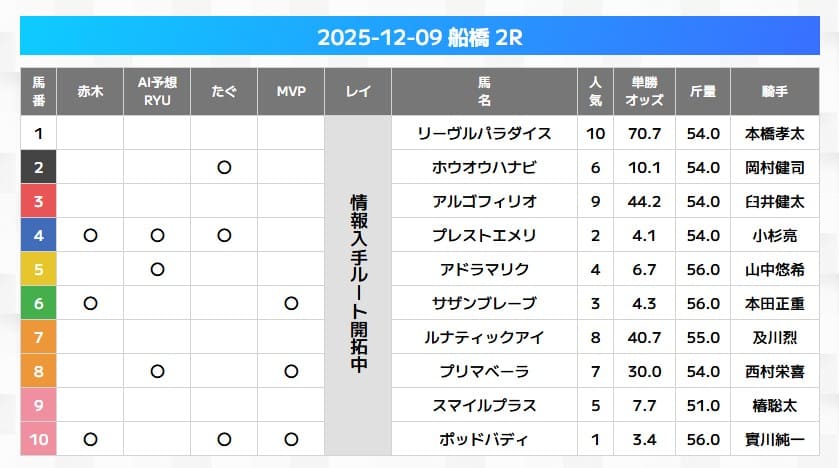This screenshot has height=468, width=839.
Task: Select the MVP column header
Action: (x=291, y=91)
